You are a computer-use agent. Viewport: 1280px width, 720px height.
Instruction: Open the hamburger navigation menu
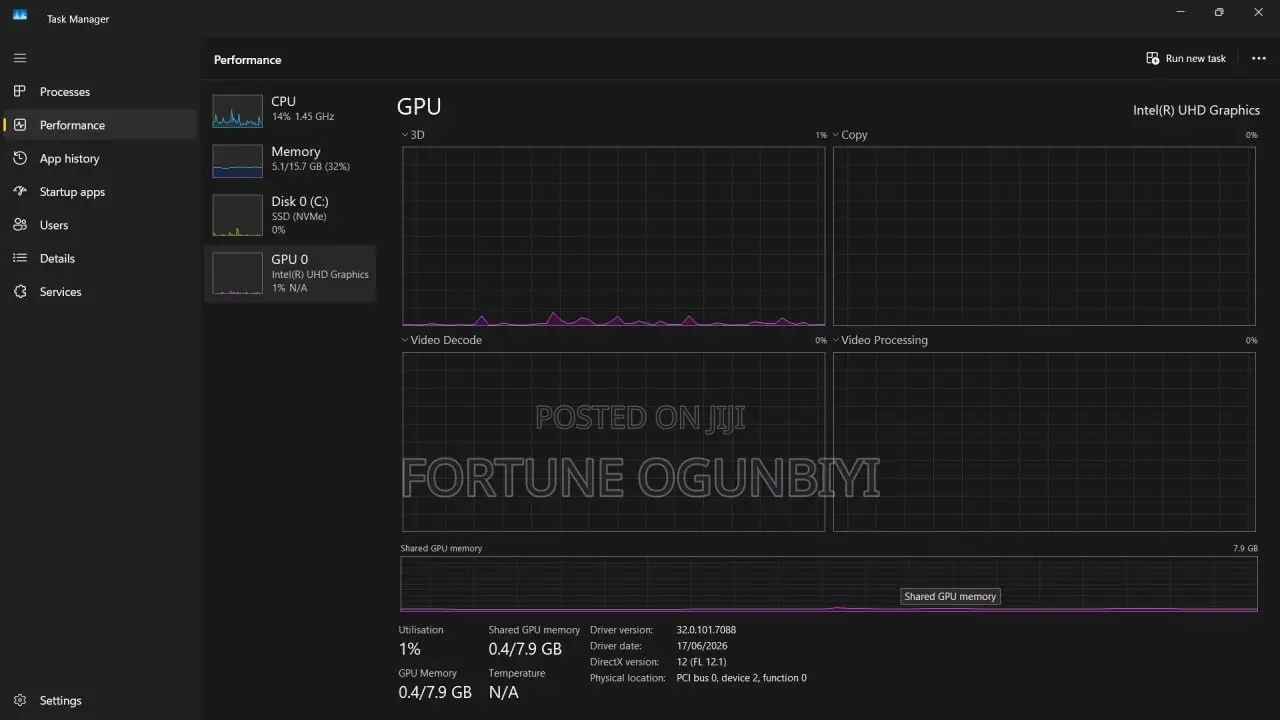tap(20, 58)
